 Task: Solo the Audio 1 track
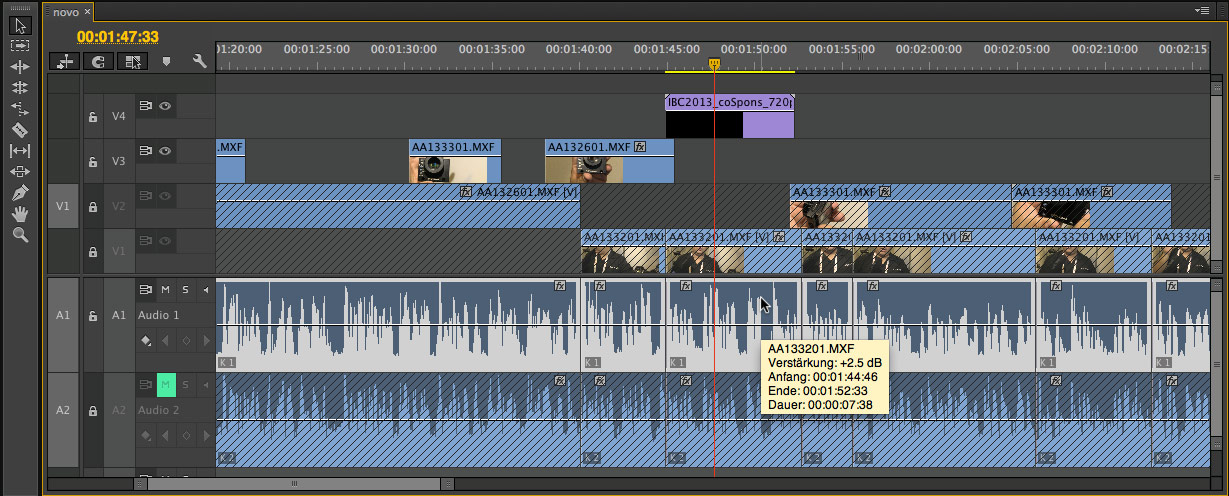pos(185,290)
